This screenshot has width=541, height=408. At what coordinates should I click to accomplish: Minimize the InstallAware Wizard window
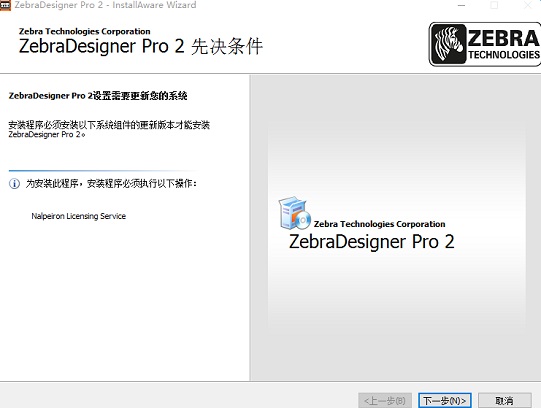pyautogui.click(x=461, y=5)
